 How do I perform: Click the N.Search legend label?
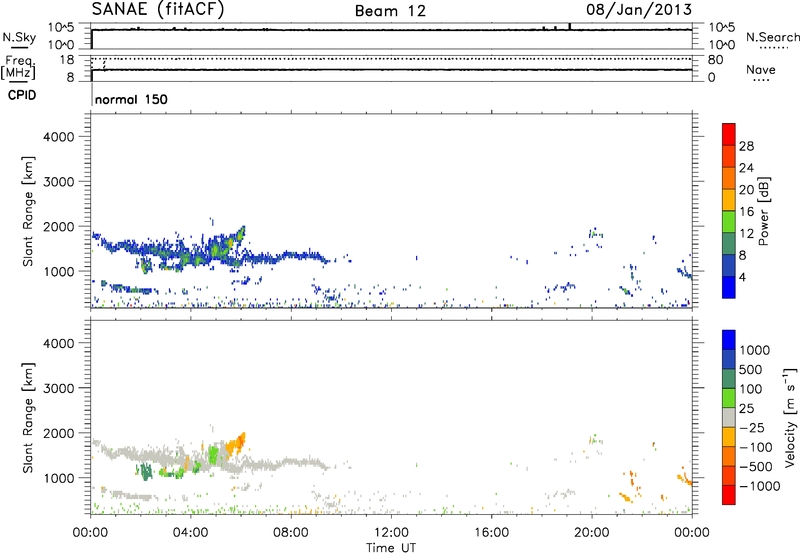[x=773, y=37]
